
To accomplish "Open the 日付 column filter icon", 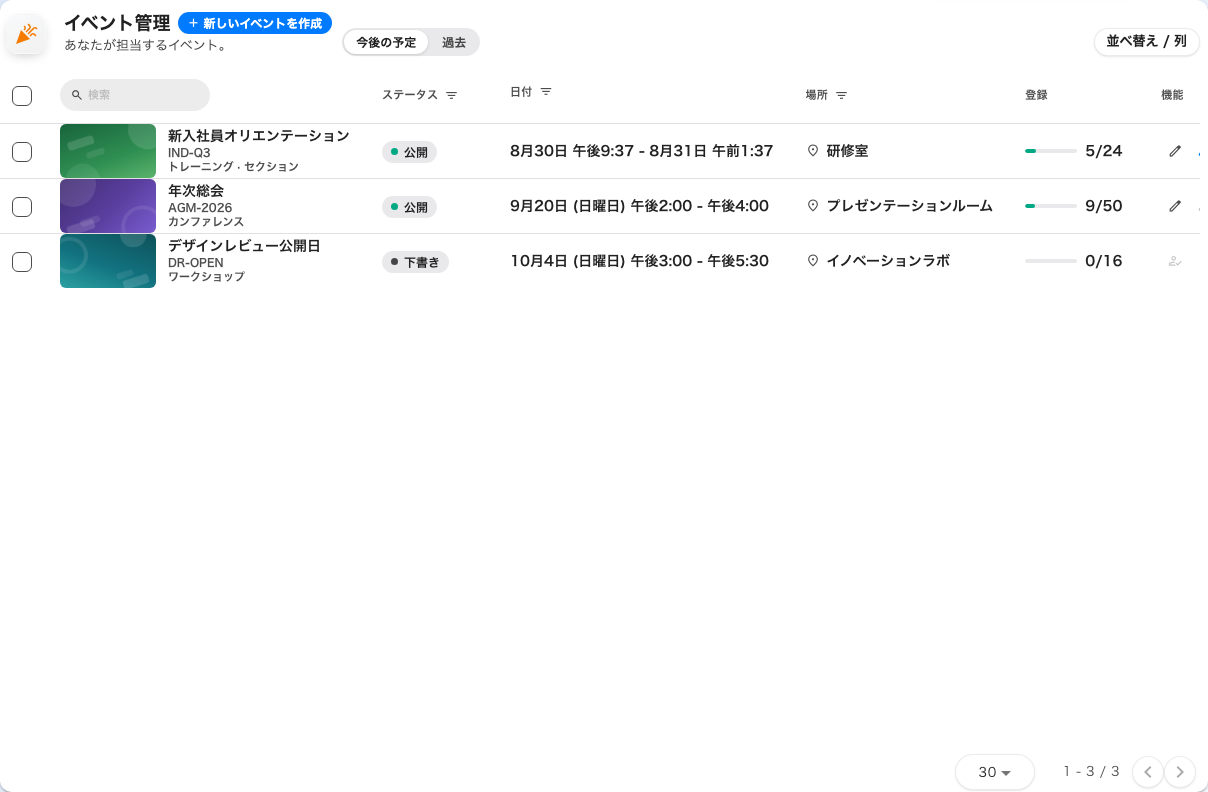I will [x=546, y=91].
